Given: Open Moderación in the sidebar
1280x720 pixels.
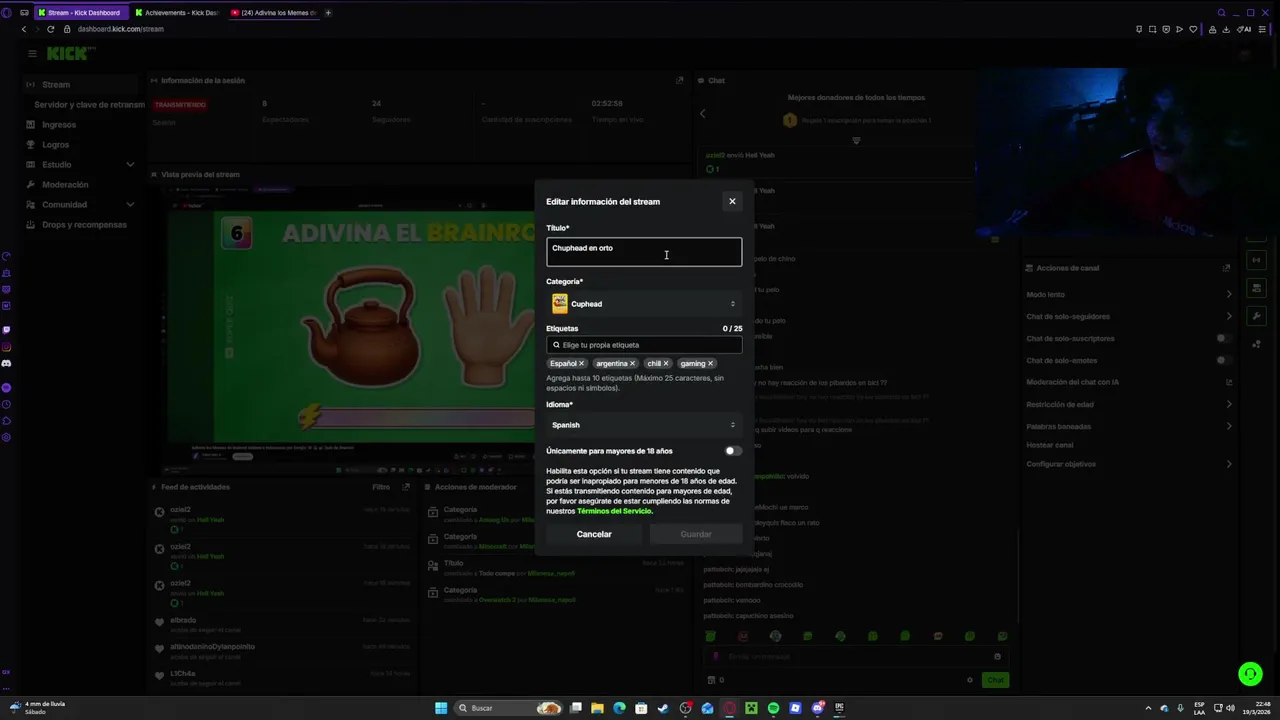Looking at the screenshot, I should 65,185.
